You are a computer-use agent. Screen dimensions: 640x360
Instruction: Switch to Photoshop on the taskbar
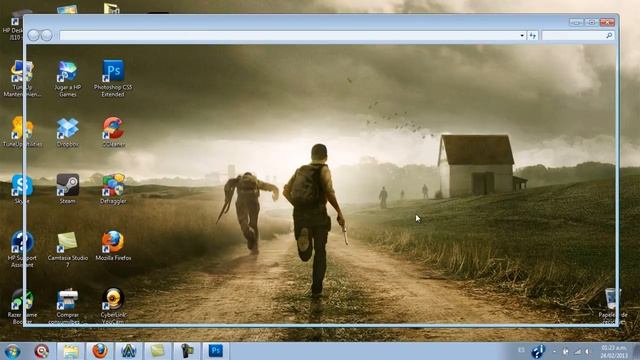(x=216, y=351)
